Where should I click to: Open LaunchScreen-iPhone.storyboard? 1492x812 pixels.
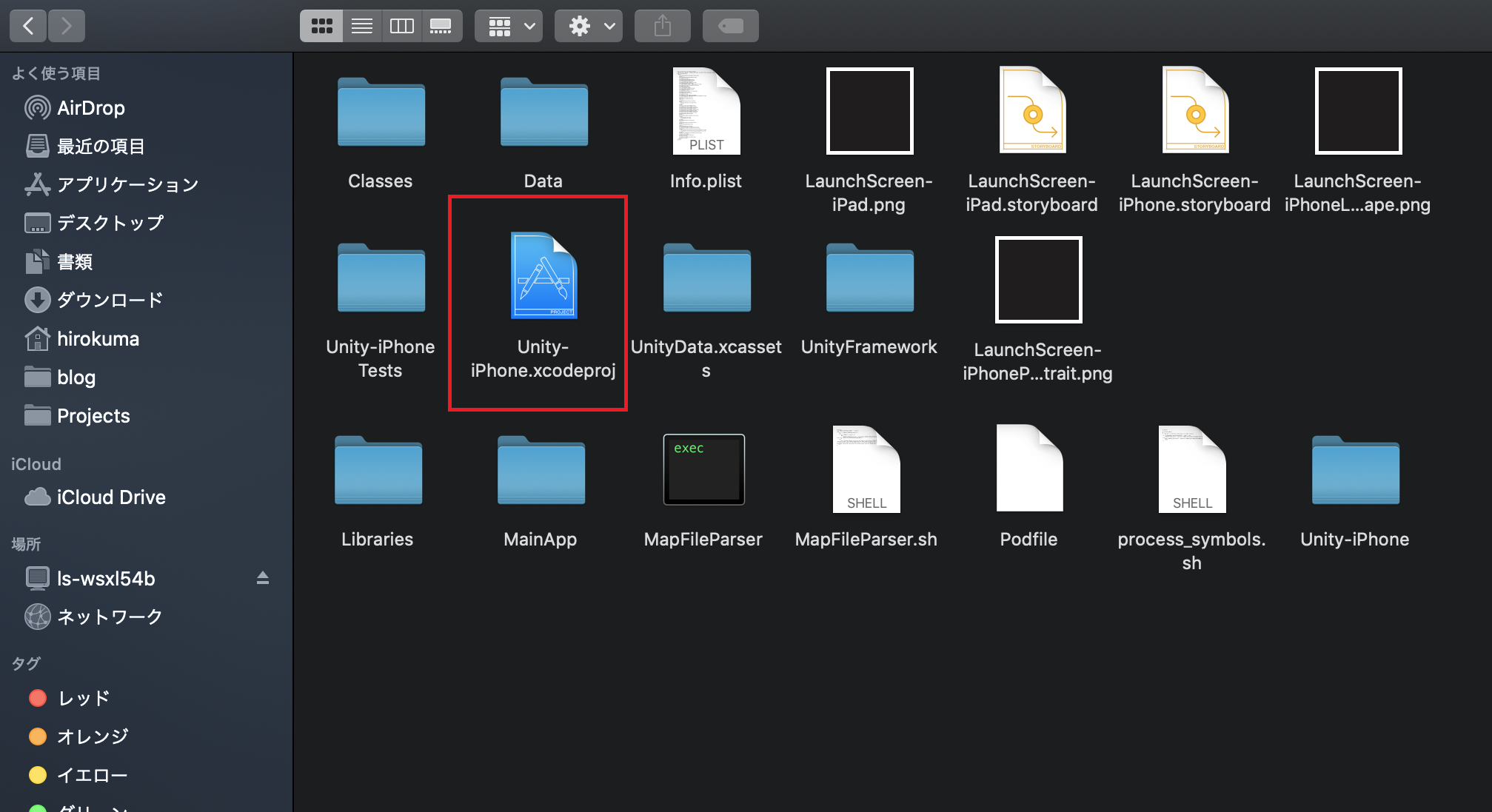tap(1194, 111)
